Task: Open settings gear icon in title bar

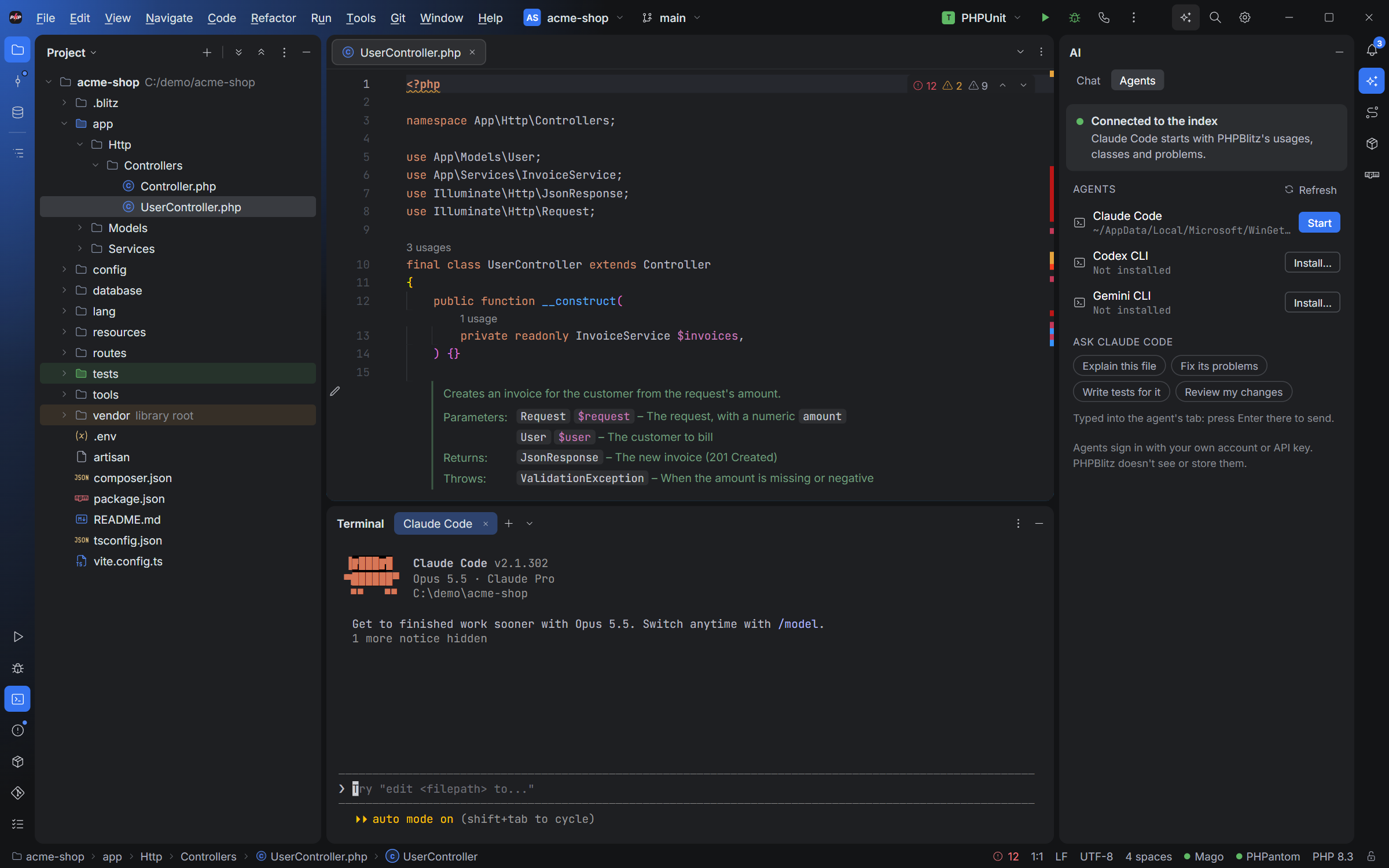Action: pos(1245,18)
